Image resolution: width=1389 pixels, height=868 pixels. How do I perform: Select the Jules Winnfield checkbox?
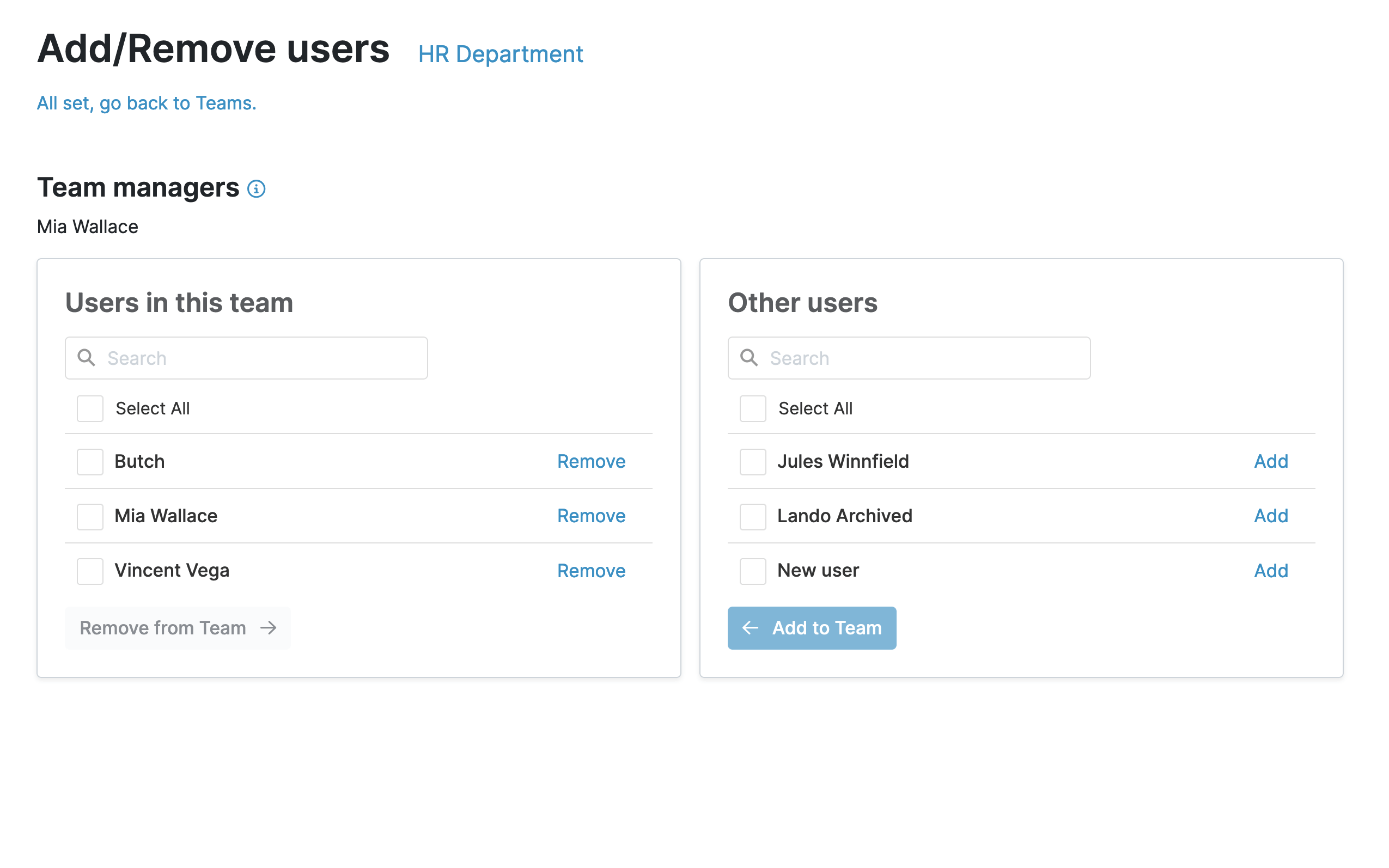tap(752, 462)
